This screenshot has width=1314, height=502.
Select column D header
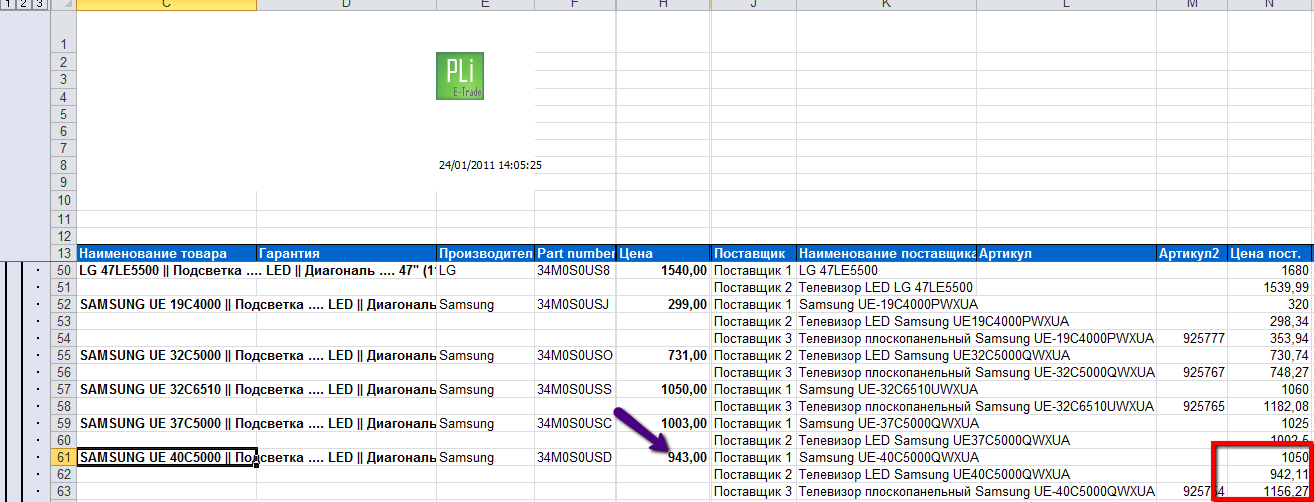[346, 5]
